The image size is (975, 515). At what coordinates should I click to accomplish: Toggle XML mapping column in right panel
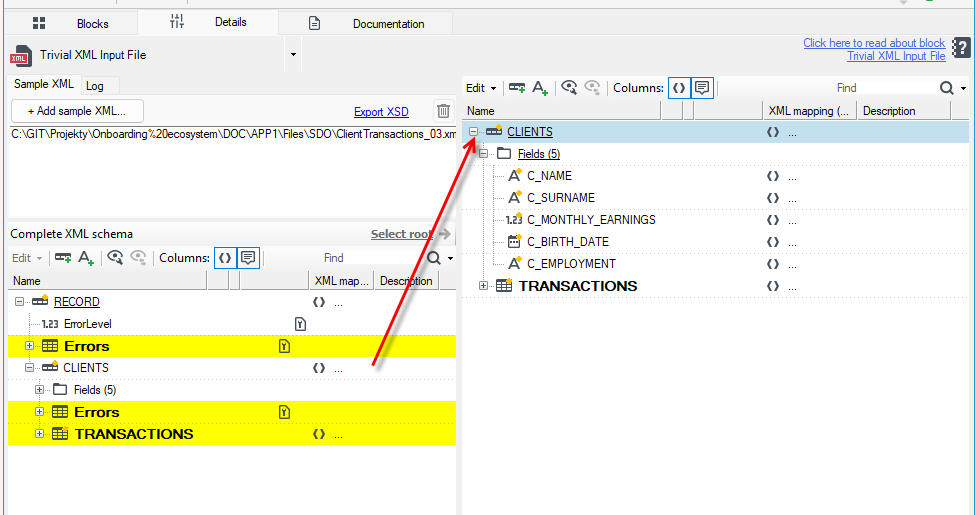coord(679,88)
